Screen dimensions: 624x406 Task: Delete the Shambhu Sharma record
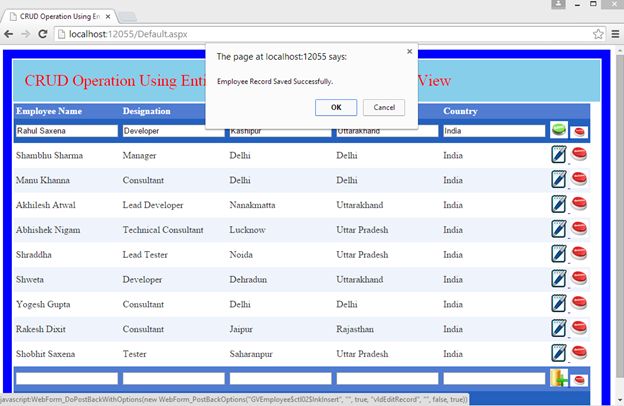(x=579, y=154)
